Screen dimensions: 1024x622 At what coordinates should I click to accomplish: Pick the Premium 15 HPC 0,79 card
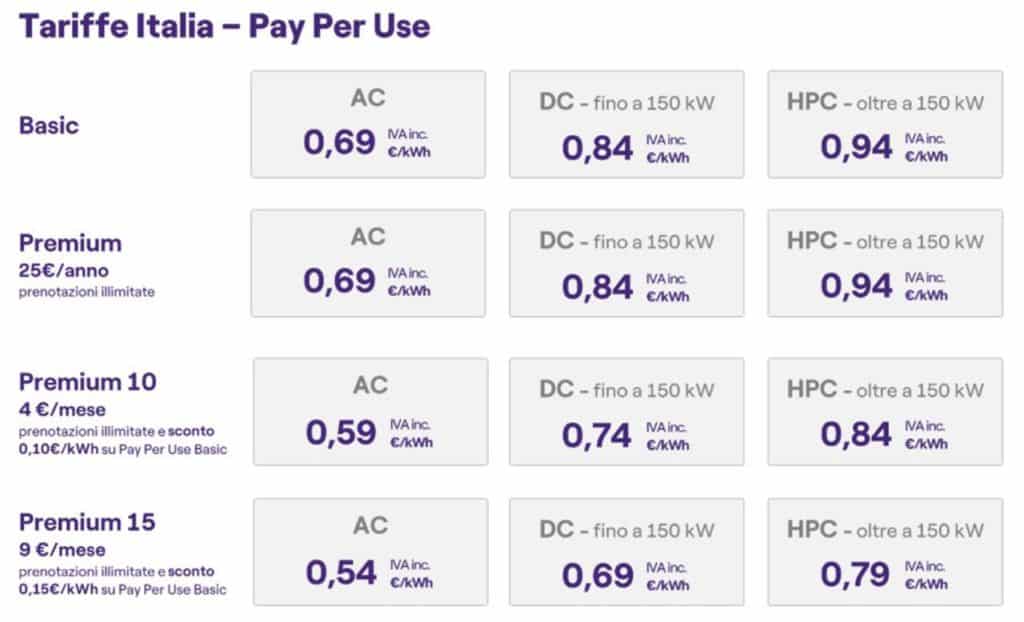click(886, 552)
